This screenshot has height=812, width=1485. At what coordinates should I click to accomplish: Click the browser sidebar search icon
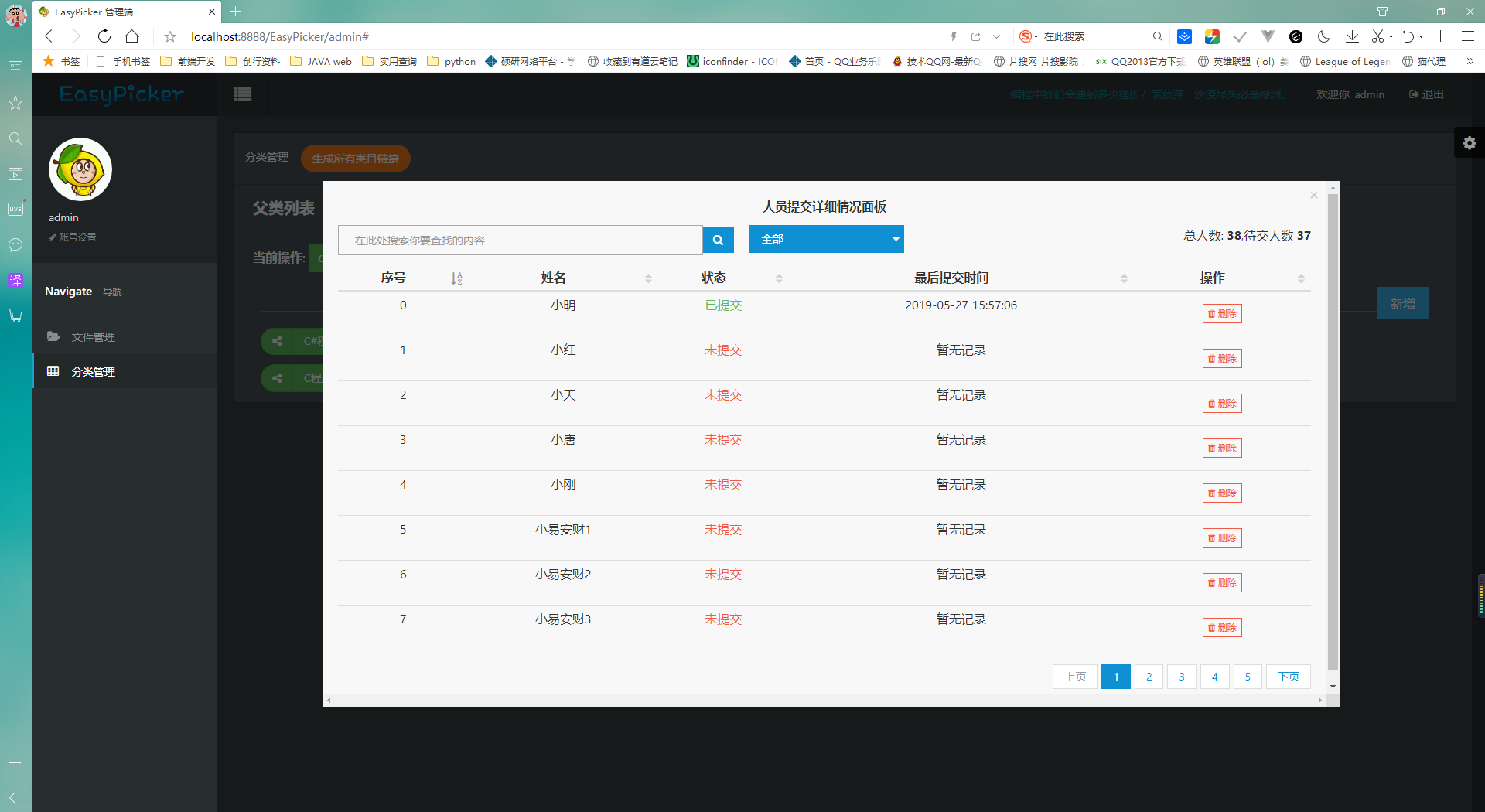(15, 138)
